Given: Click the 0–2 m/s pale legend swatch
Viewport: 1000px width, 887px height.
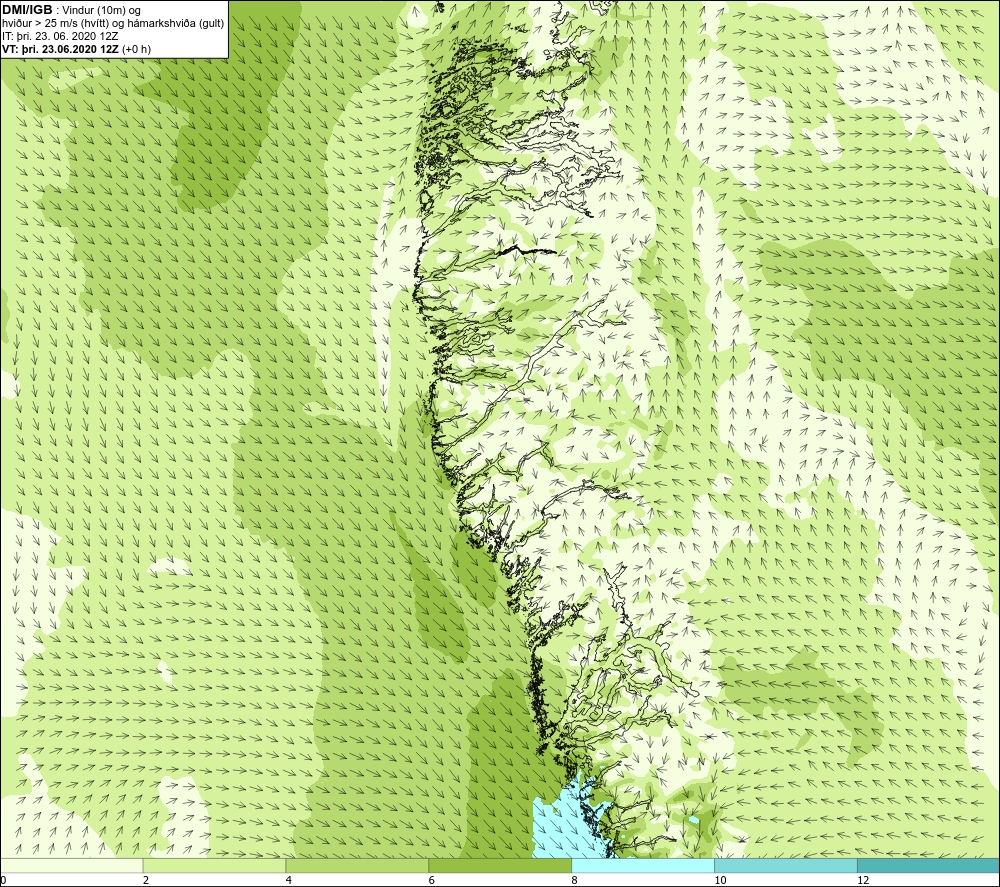Looking at the screenshot, I should pos(71,865).
